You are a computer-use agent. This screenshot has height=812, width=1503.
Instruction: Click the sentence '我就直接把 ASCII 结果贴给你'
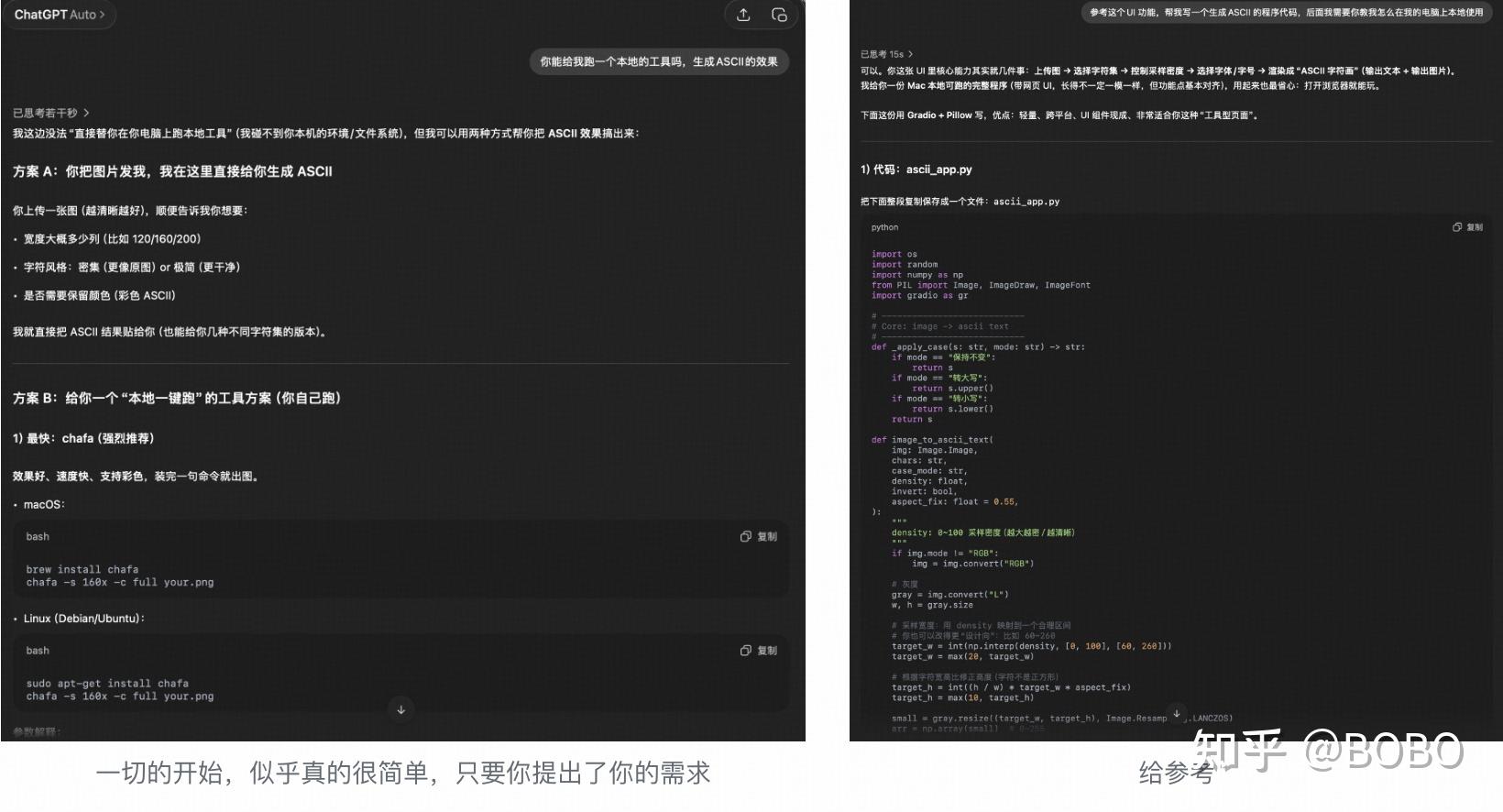point(170,332)
